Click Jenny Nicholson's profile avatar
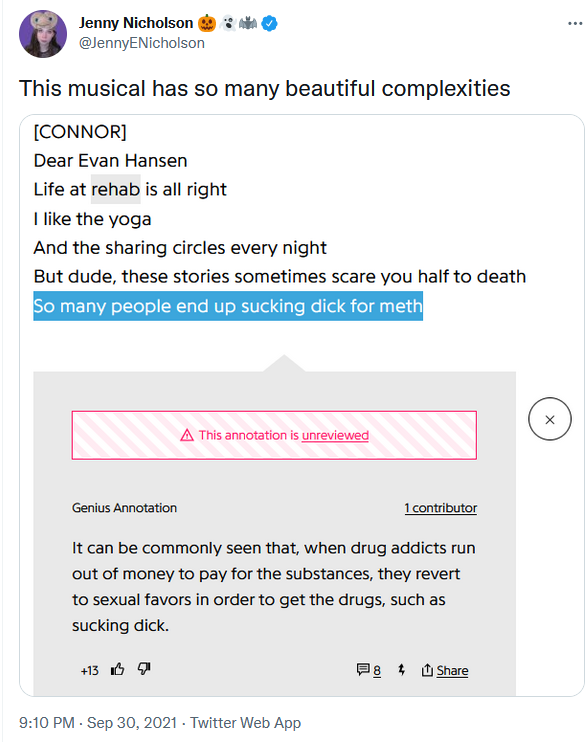Image resolution: width=588 pixels, height=742 pixels. [43, 34]
